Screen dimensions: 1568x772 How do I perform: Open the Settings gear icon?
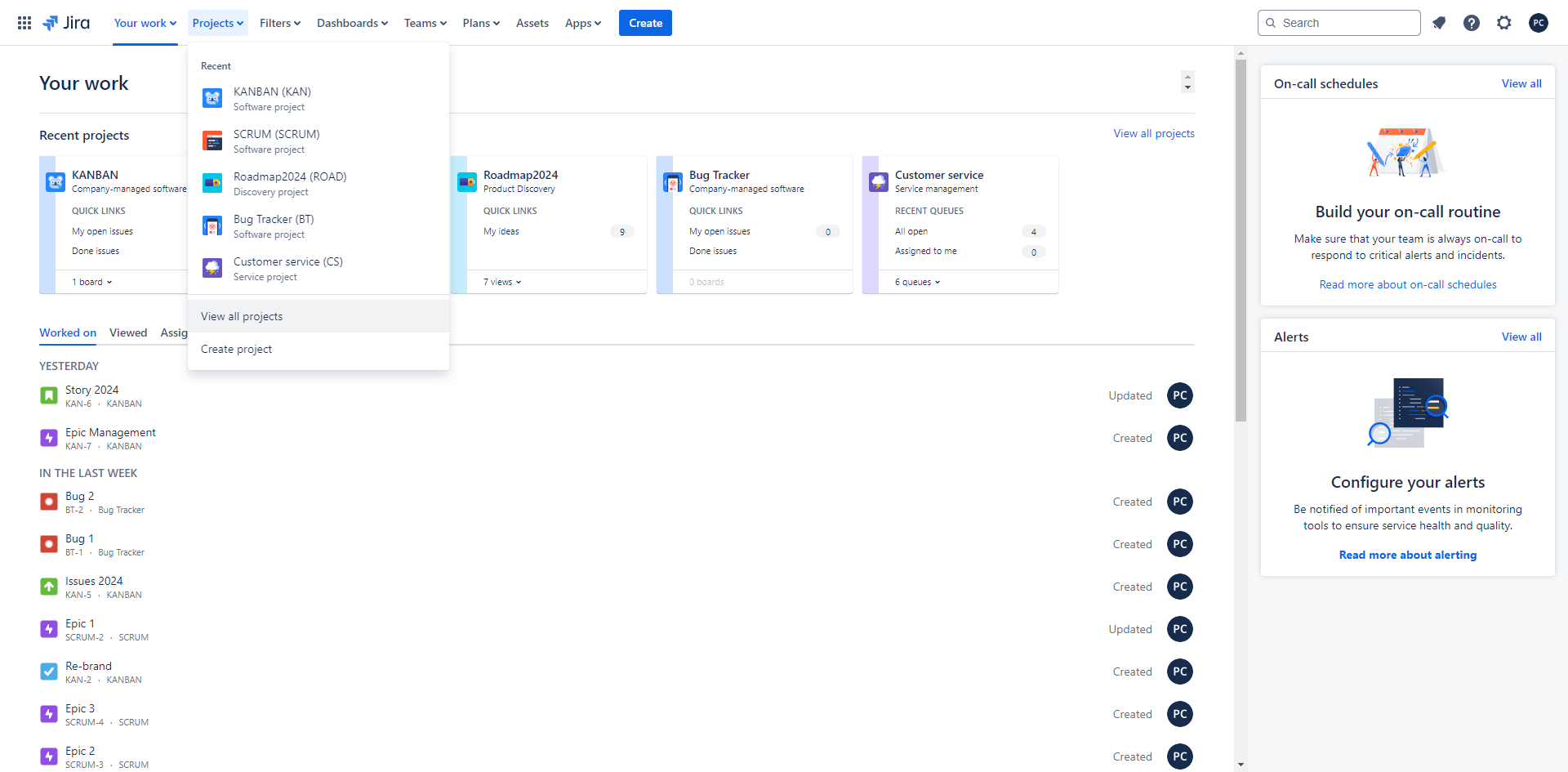tap(1504, 23)
